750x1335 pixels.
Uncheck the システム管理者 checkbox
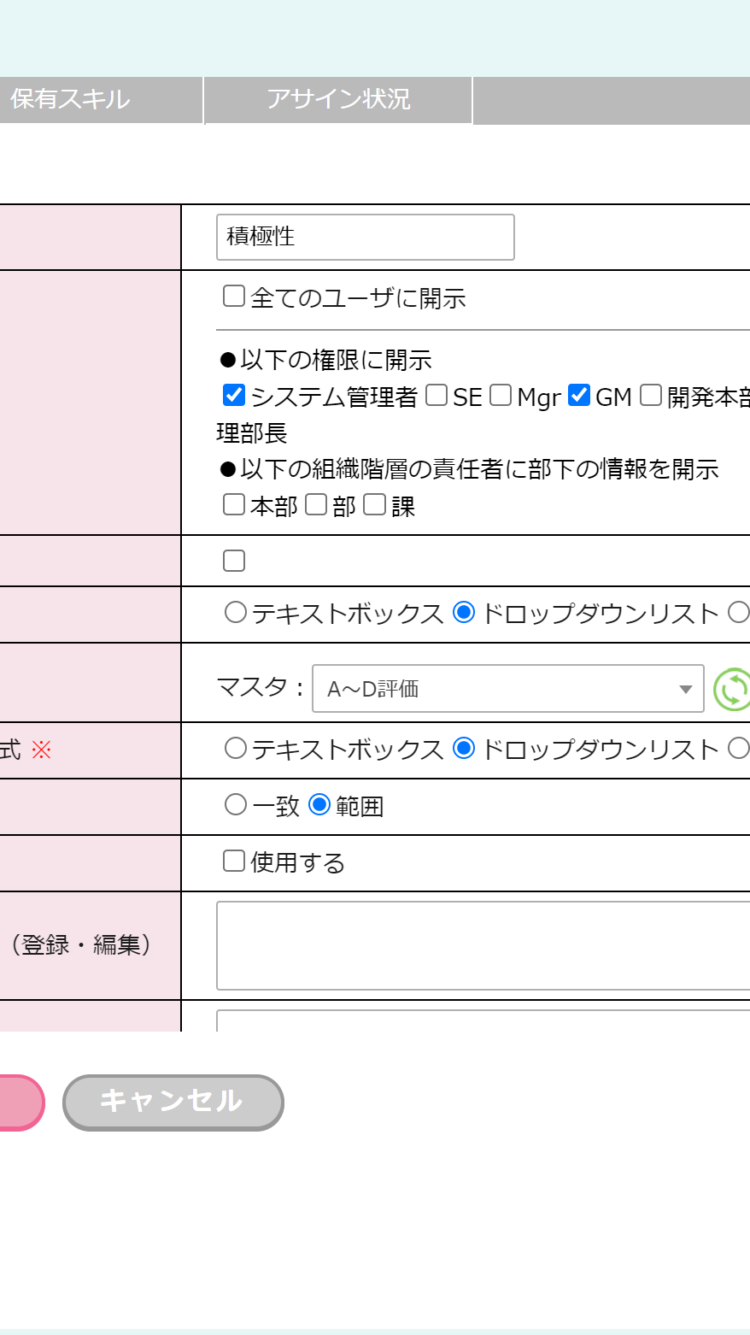point(234,396)
